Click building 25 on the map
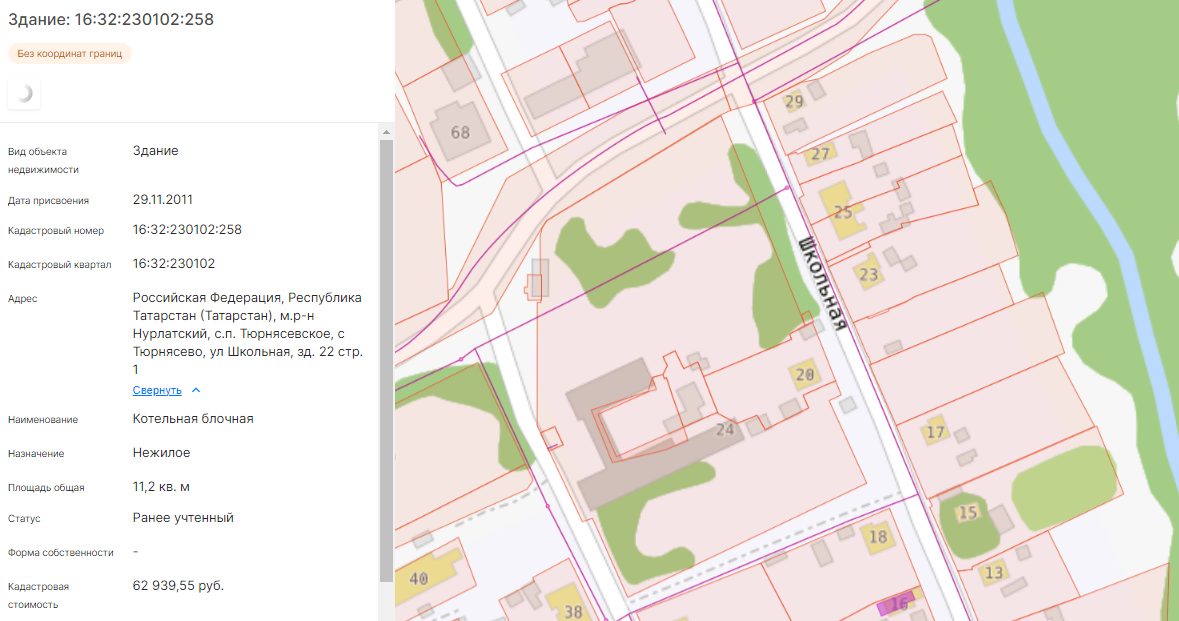The image size is (1179, 621). pyautogui.click(x=843, y=212)
